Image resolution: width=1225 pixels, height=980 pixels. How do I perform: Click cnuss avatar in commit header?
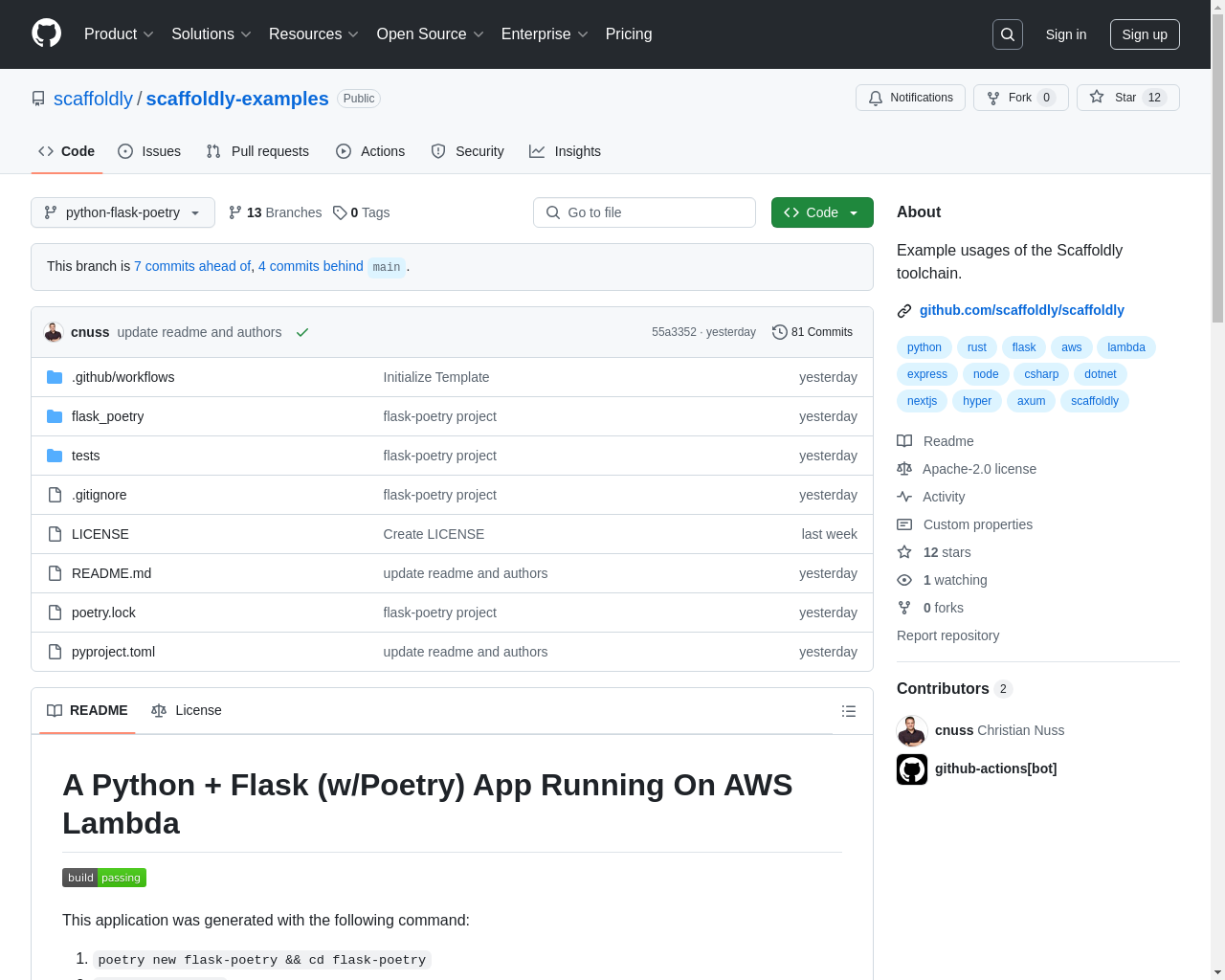tap(54, 332)
